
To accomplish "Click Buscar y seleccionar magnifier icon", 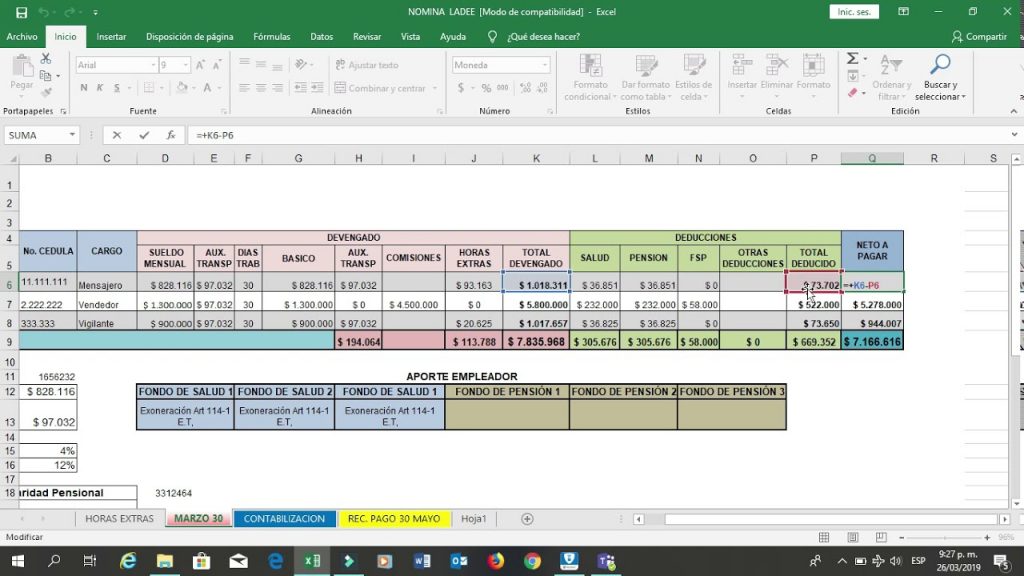I will point(940,62).
